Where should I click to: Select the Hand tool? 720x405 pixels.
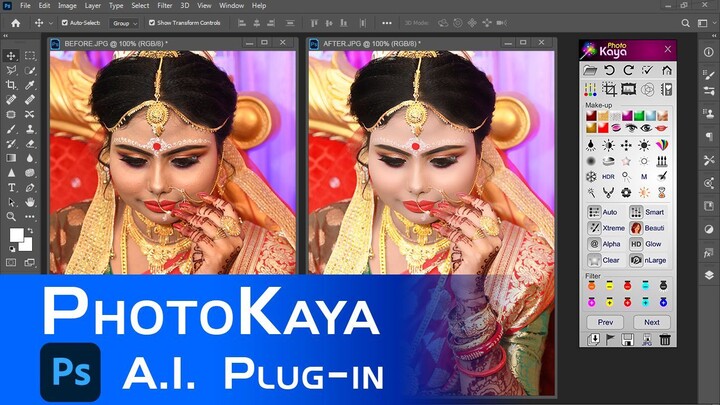[30, 202]
